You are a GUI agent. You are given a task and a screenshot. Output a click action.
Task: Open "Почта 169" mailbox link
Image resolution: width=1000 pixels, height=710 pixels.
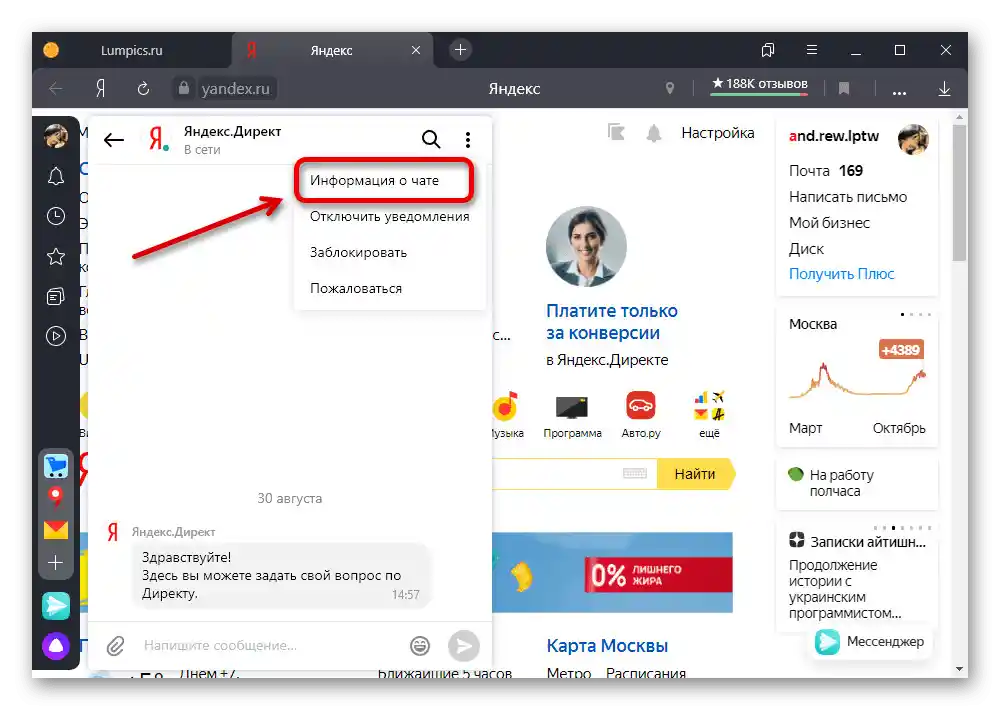click(x=826, y=171)
